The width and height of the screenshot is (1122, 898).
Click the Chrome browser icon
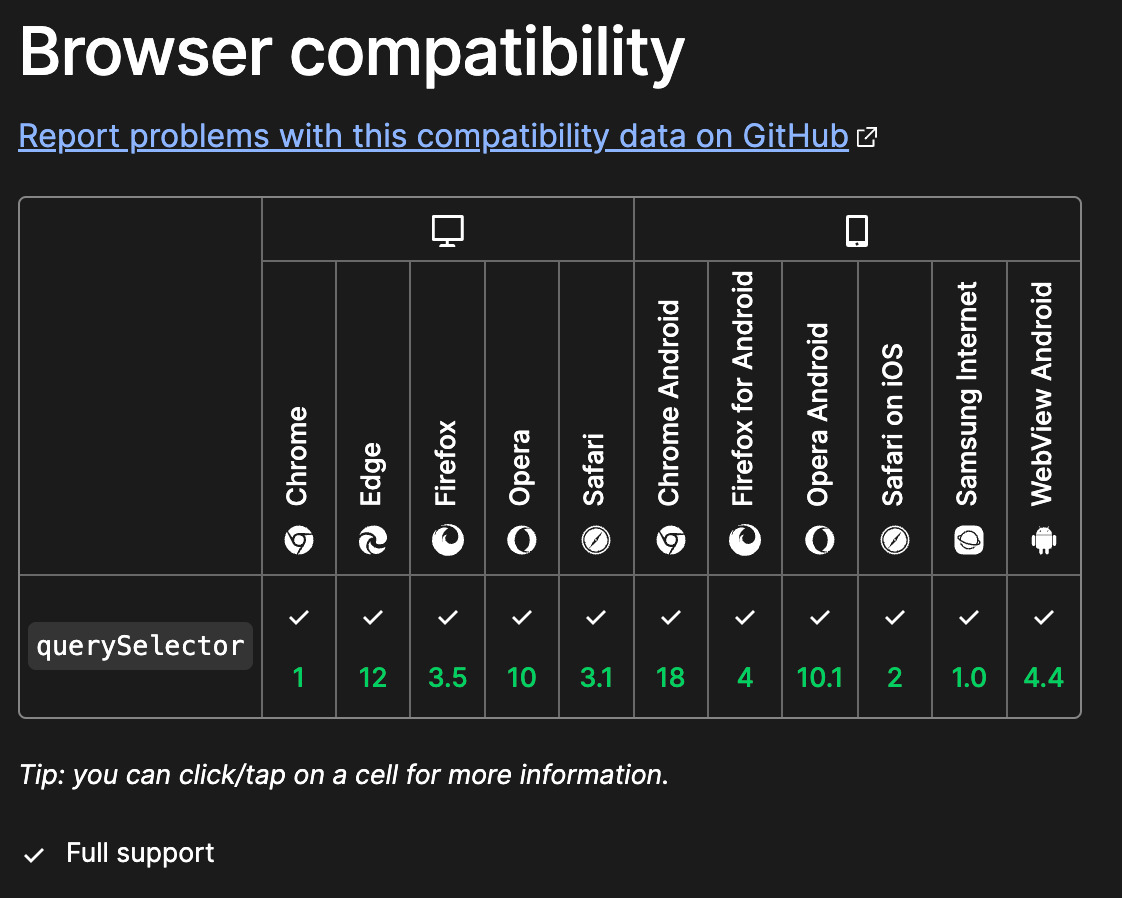click(x=298, y=541)
